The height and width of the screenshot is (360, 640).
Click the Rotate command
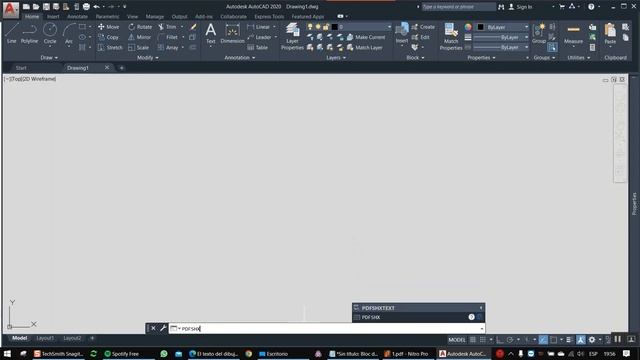point(140,27)
